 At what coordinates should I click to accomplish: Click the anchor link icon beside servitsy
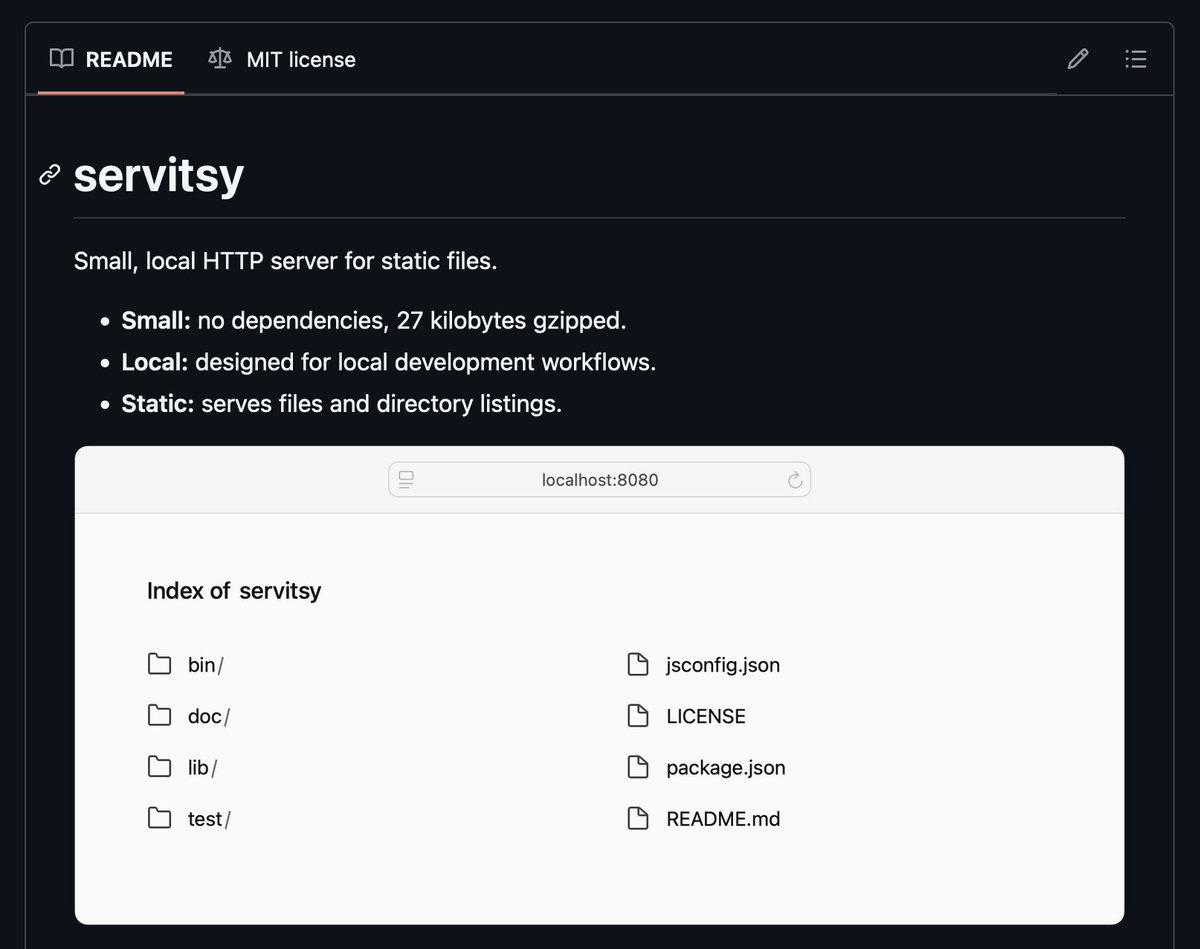tap(49, 176)
